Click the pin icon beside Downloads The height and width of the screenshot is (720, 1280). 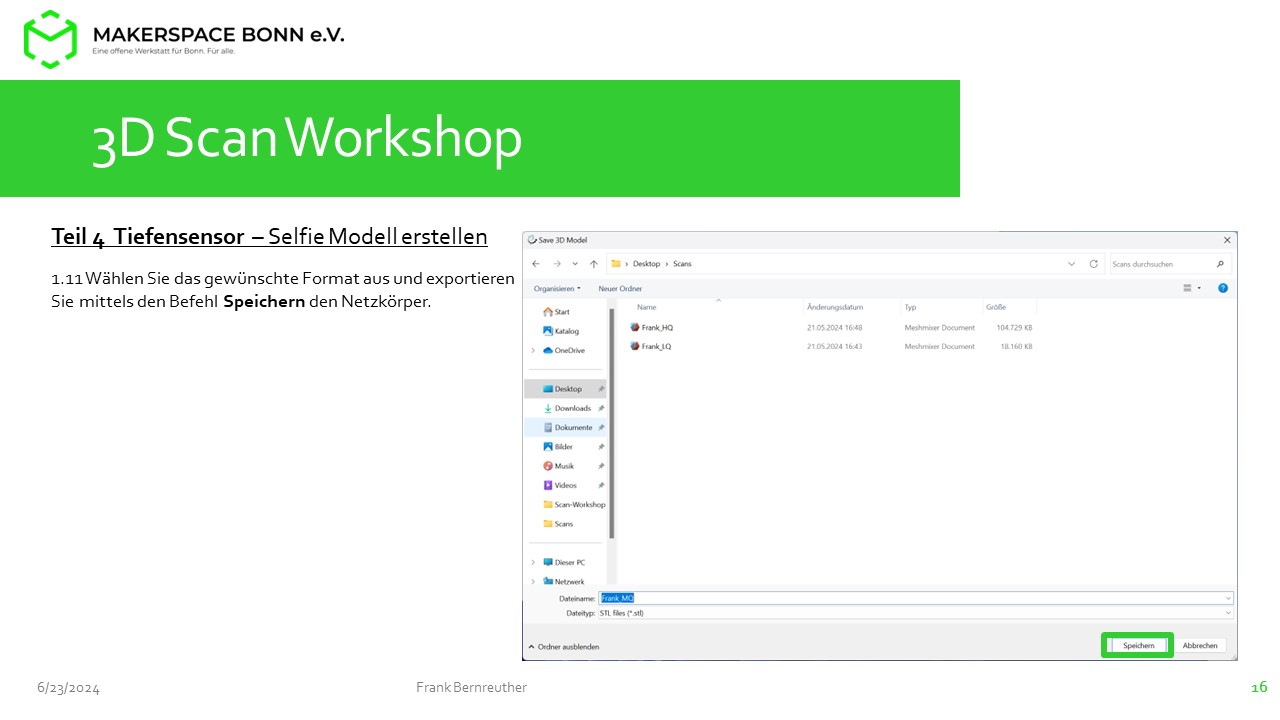(x=601, y=408)
